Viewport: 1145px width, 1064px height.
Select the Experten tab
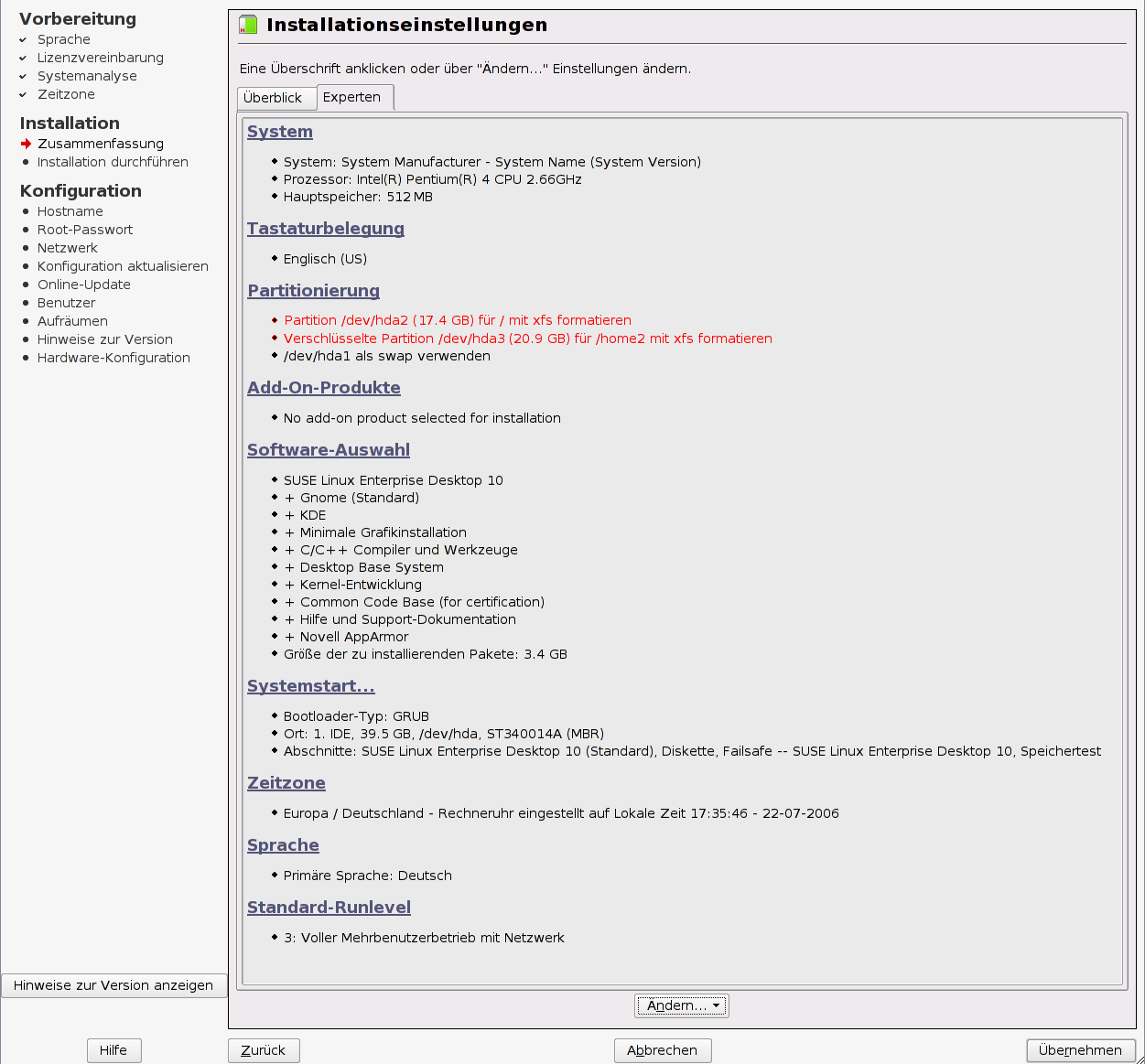(x=352, y=97)
